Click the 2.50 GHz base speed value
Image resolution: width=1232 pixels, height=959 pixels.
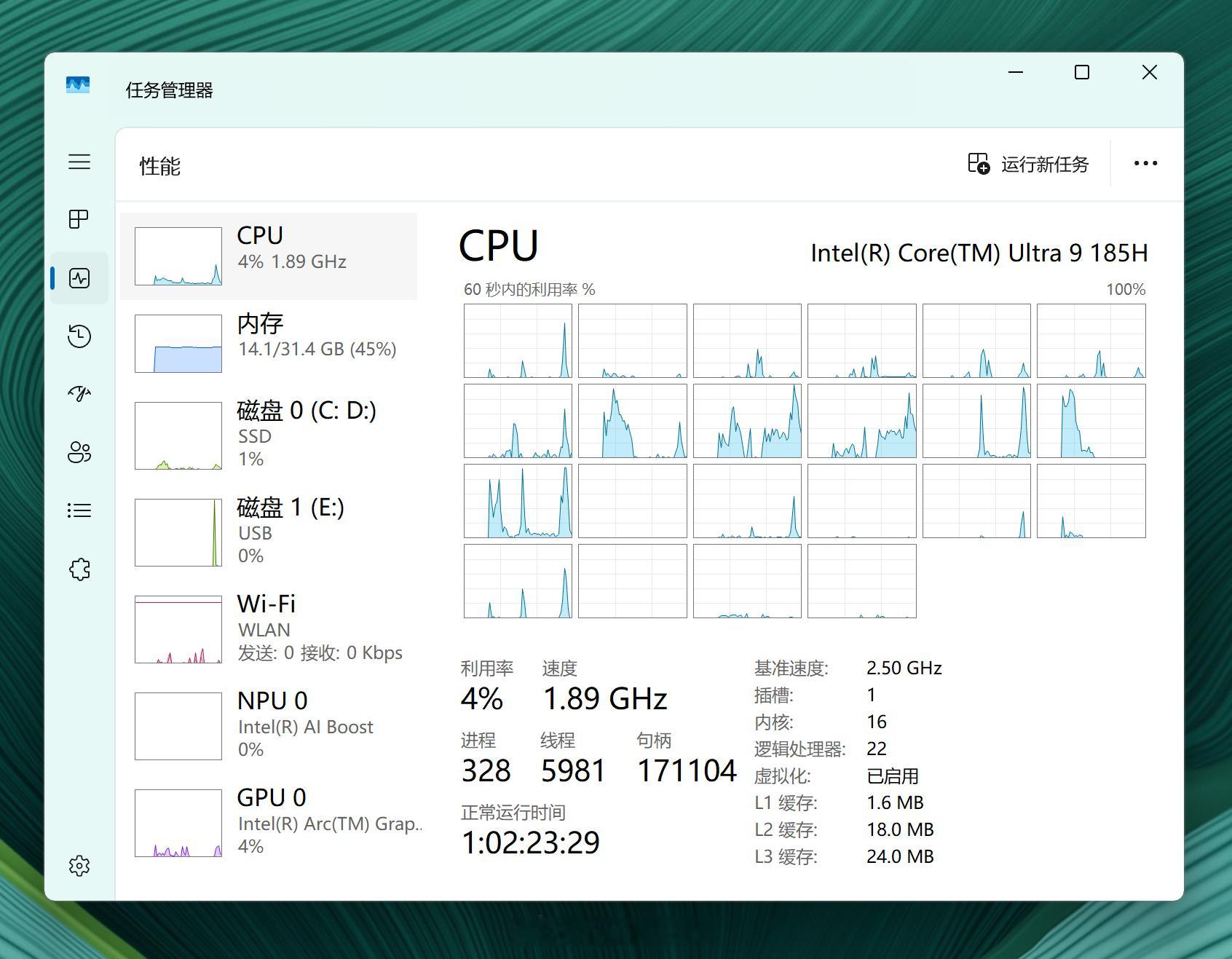tap(904, 668)
